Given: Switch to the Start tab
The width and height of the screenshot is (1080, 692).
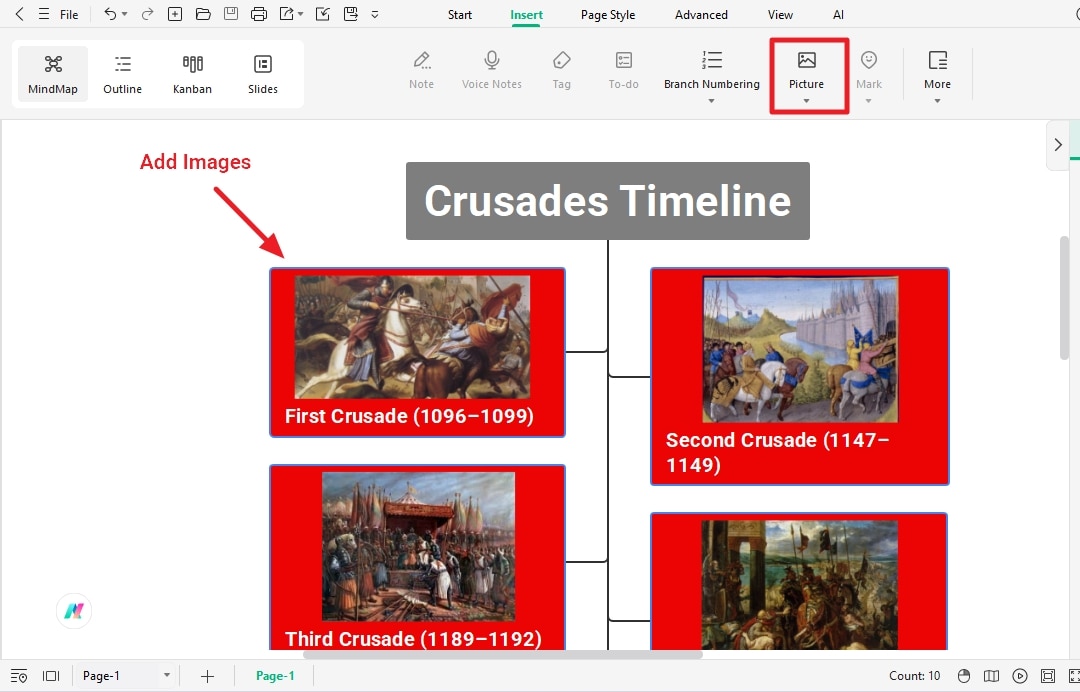Looking at the screenshot, I should [459, 14].
